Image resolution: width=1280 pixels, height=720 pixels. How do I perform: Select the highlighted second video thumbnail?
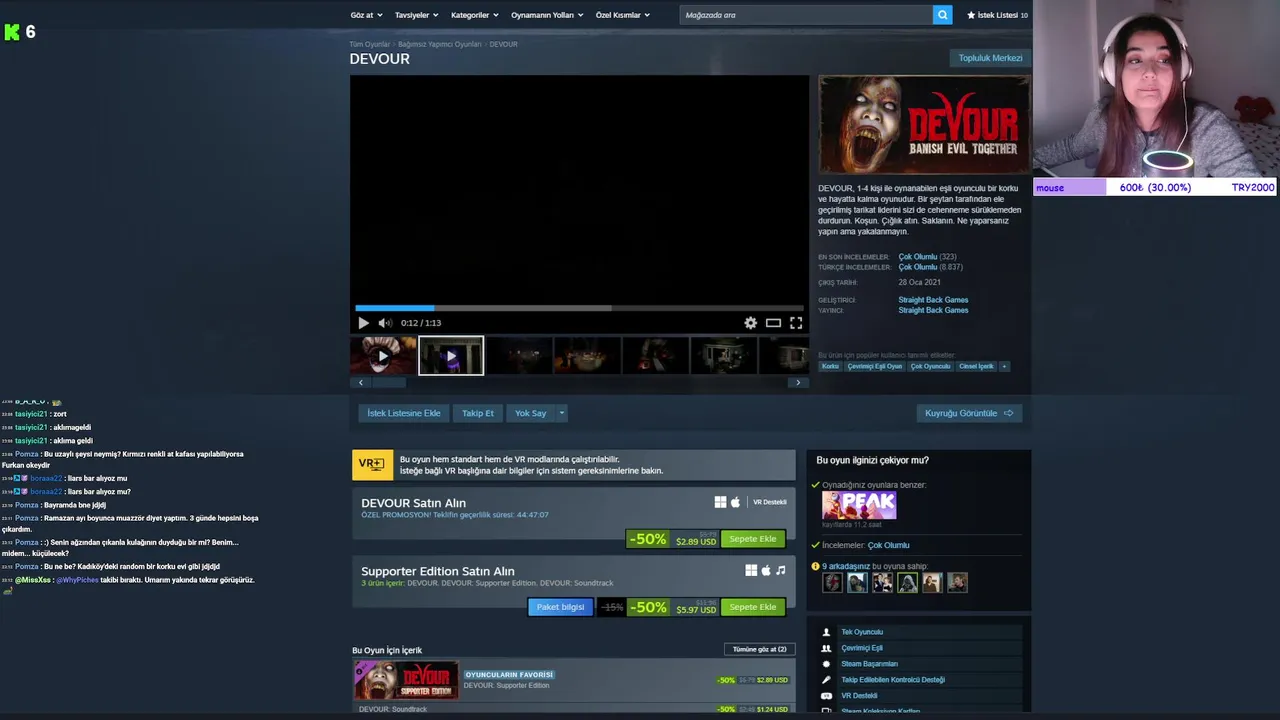pyautogui.click(x=451, y=356)
